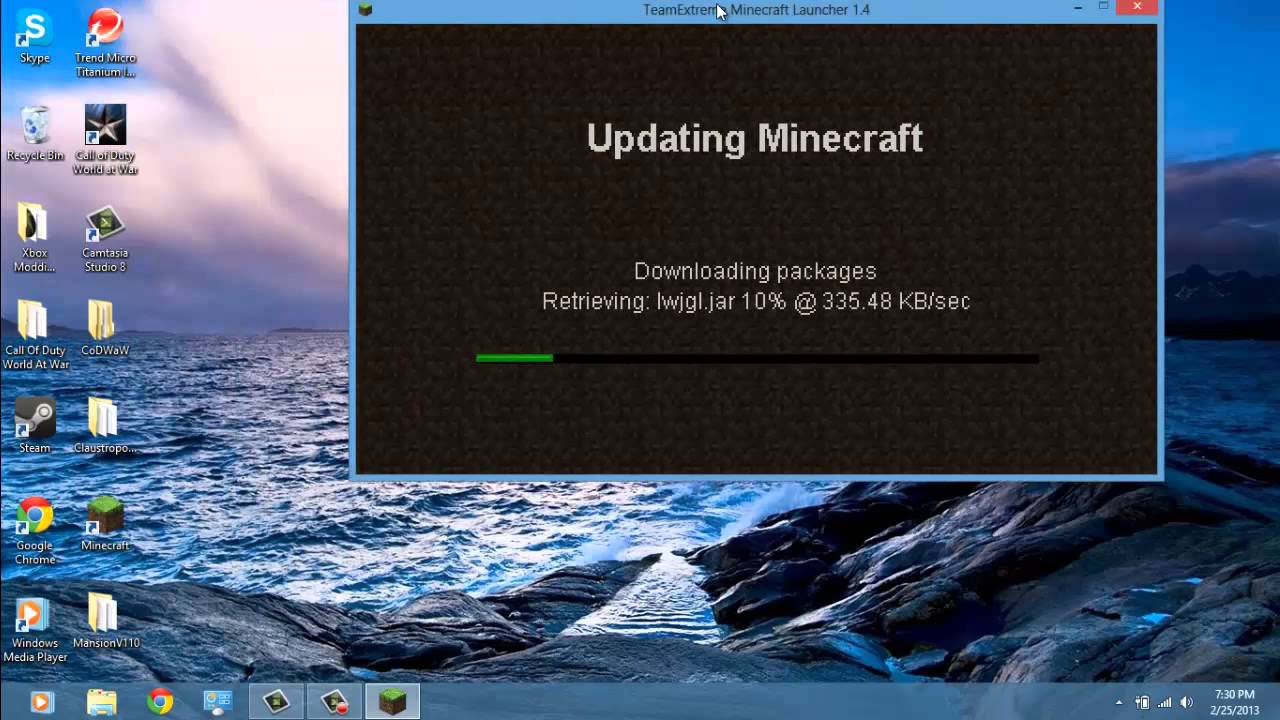Select the Xbox Moddi... folder
1280x720 pixels.
click(34, 238)
